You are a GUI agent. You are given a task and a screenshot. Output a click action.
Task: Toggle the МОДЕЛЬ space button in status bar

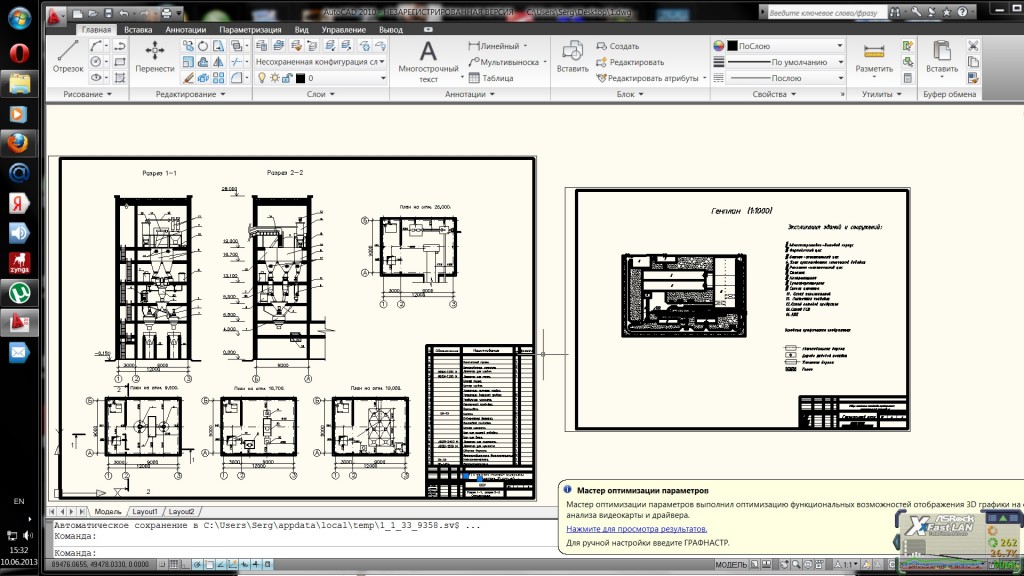731,566
